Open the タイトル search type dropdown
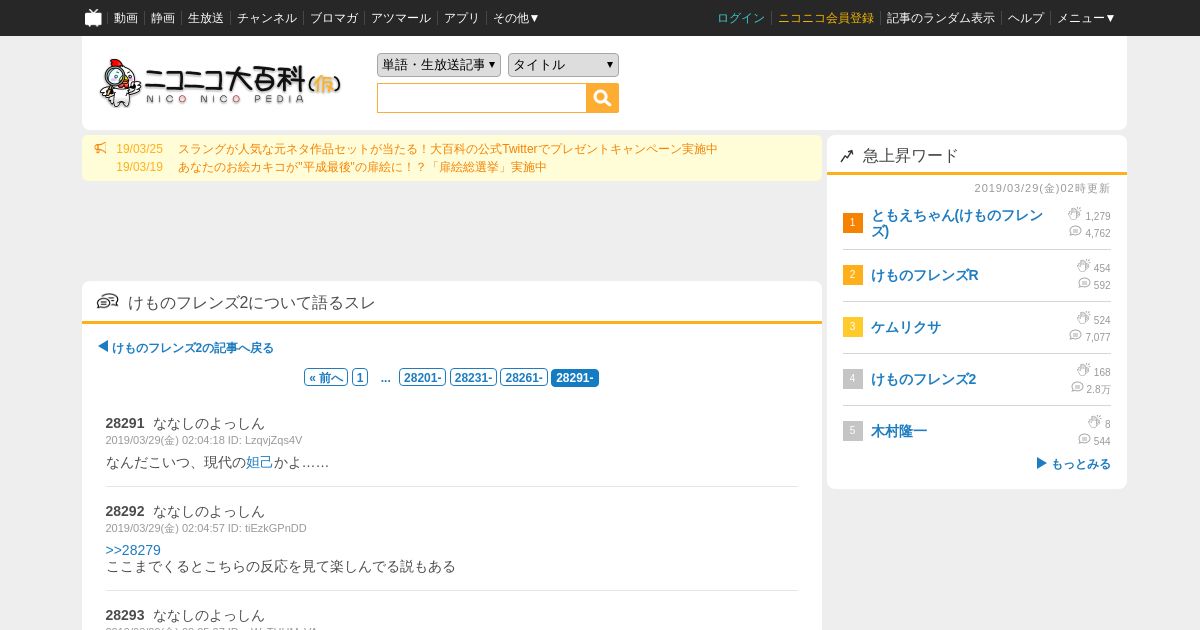Image resolution: width=1200 pixels, height=630 pixels. click(563, 65)
